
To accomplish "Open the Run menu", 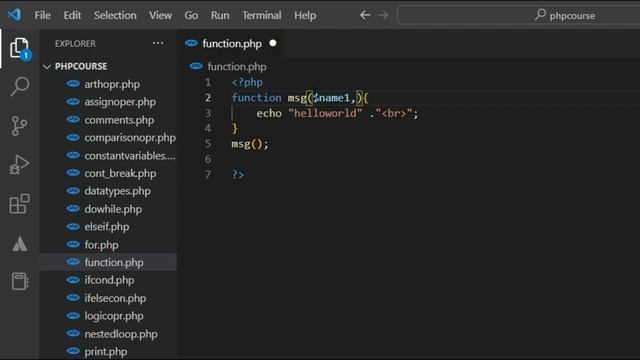I will click(x=220, y=16).
